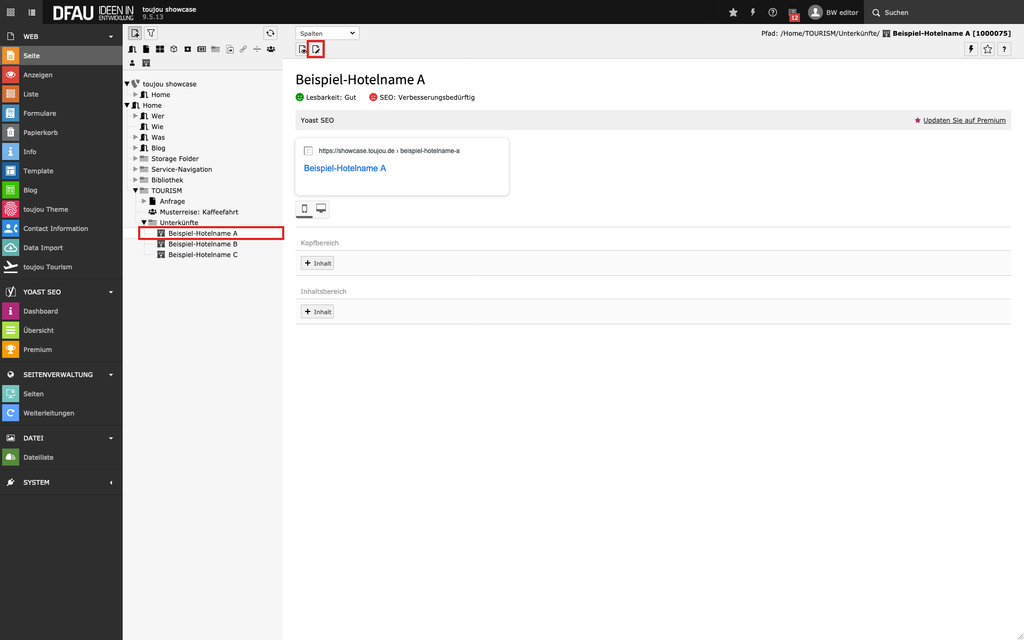This screenshot has width=1024, height=640.
Task: Add Inhalt in Kopfbereich
Action: tap(317, 263)
